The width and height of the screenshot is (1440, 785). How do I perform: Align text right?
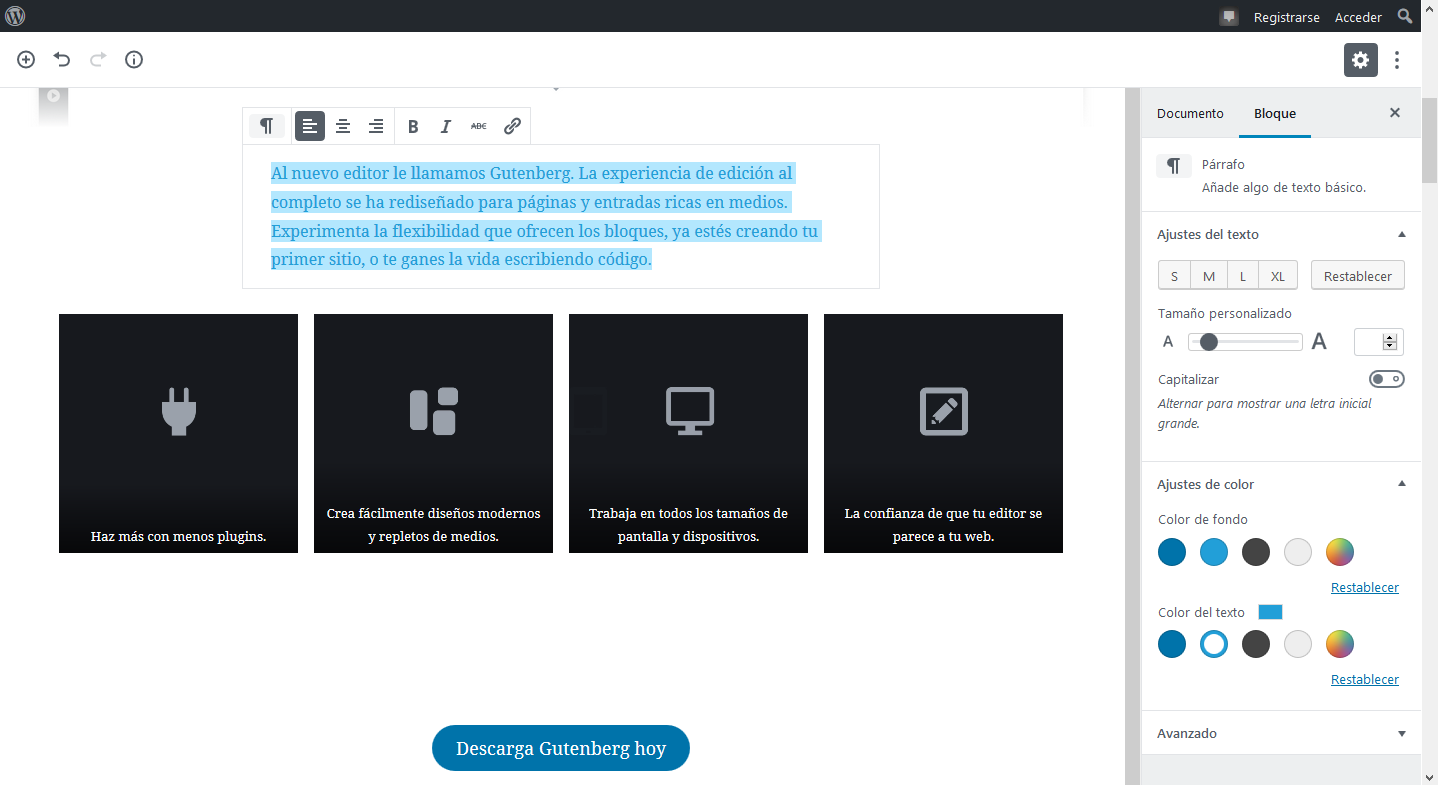(x=376, y=126)
